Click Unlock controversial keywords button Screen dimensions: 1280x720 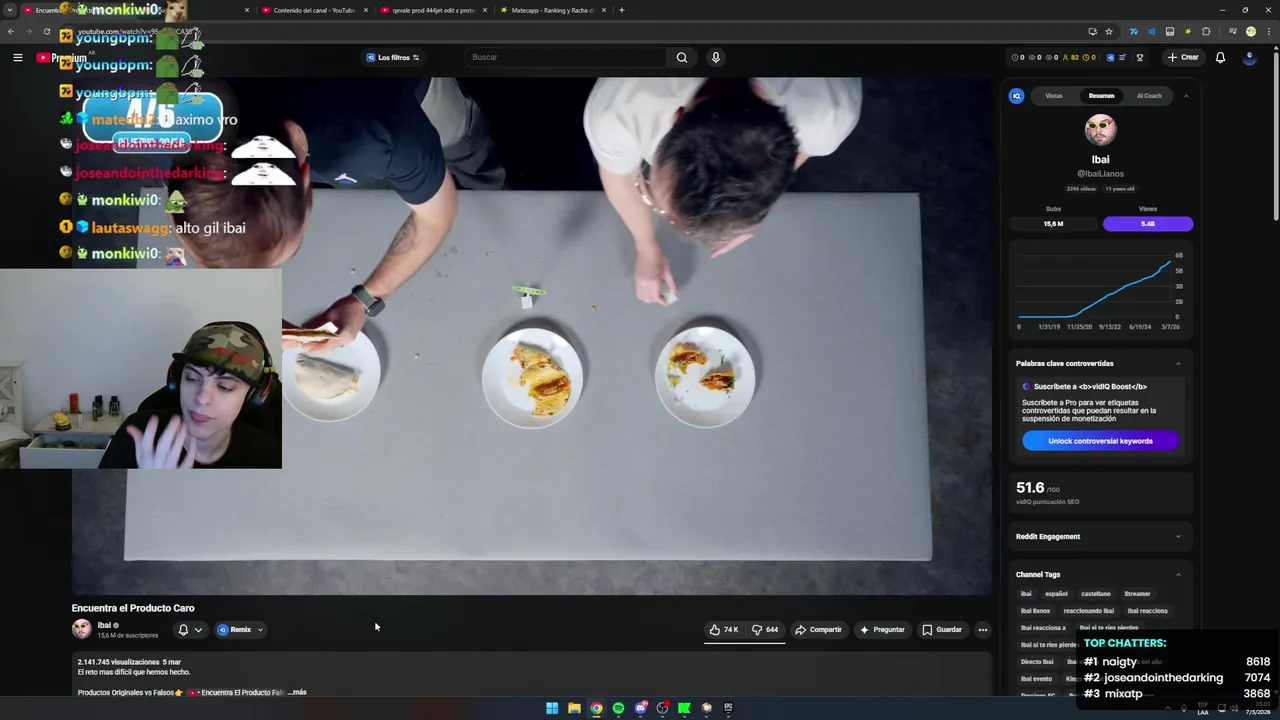point(1100,441)
